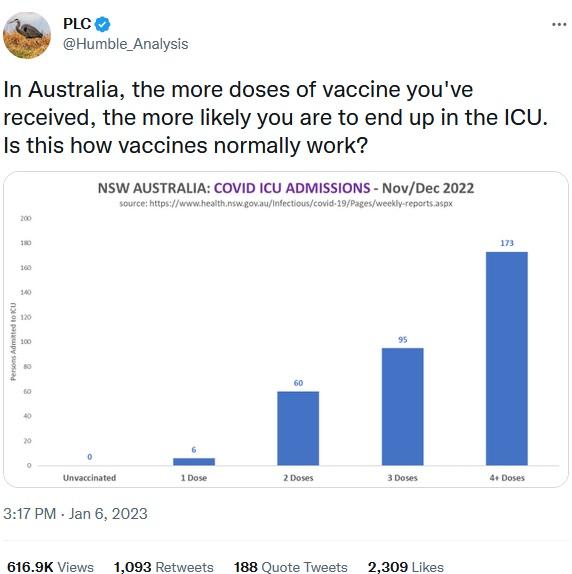View the 2,309 Likes list
The height and width of the screenshot is (574, 572).
405,567
